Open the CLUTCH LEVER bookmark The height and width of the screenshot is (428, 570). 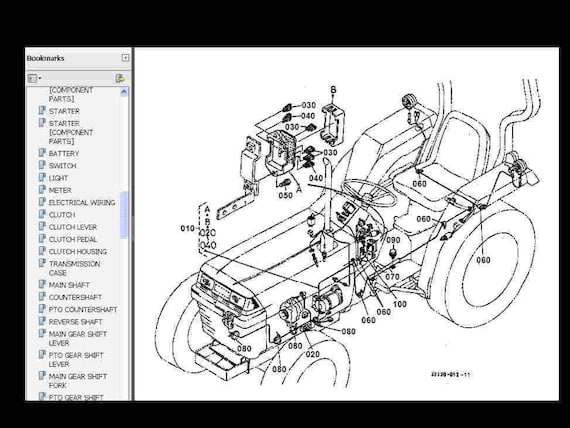pyautogui.click(x=73, y=227)
